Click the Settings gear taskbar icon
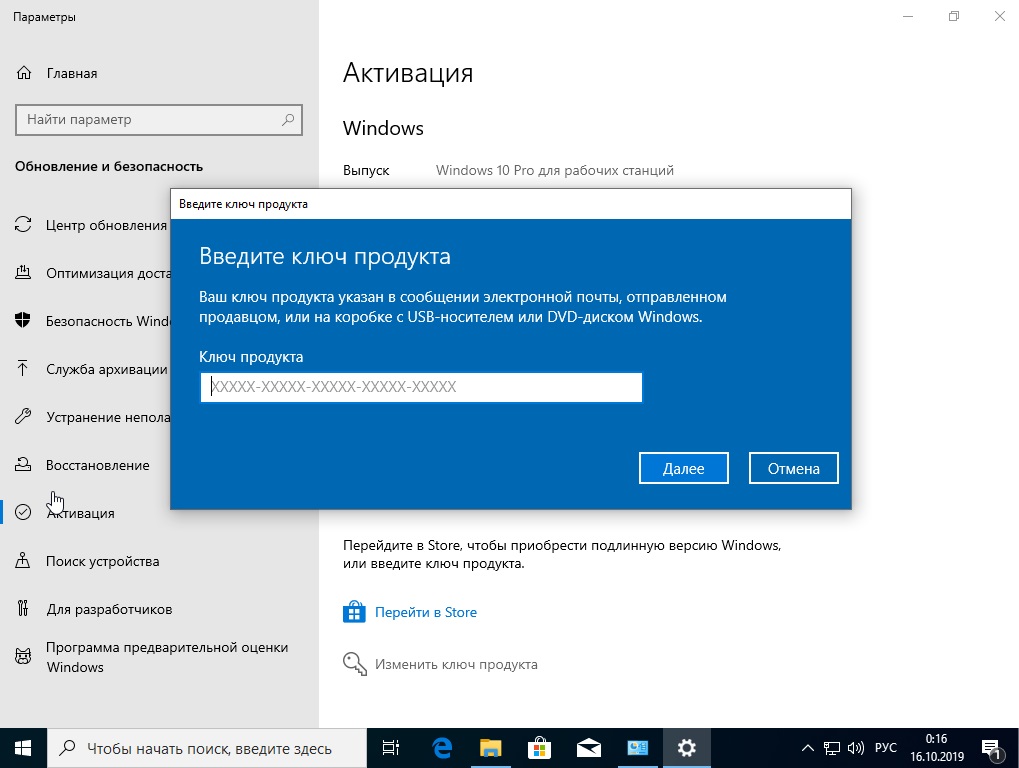Image resolution: width=1019 pixels, height=768 pixels. 687,749
